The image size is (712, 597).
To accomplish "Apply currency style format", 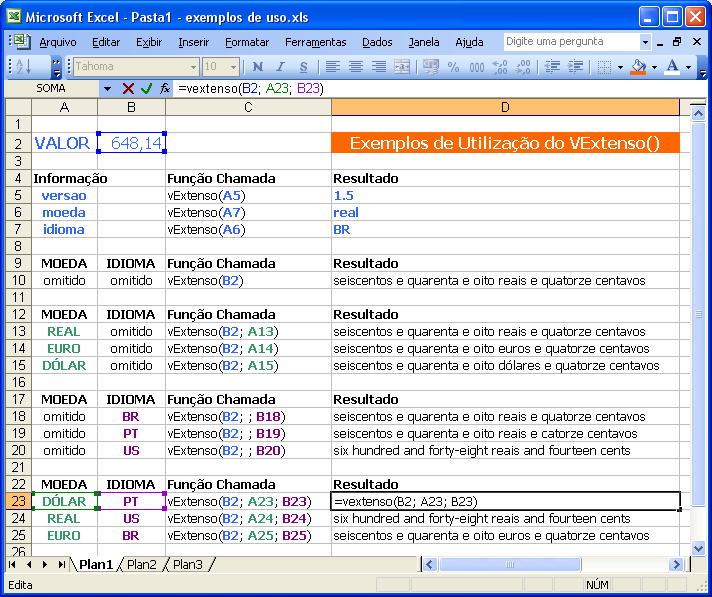I will (x=430, y=67).
